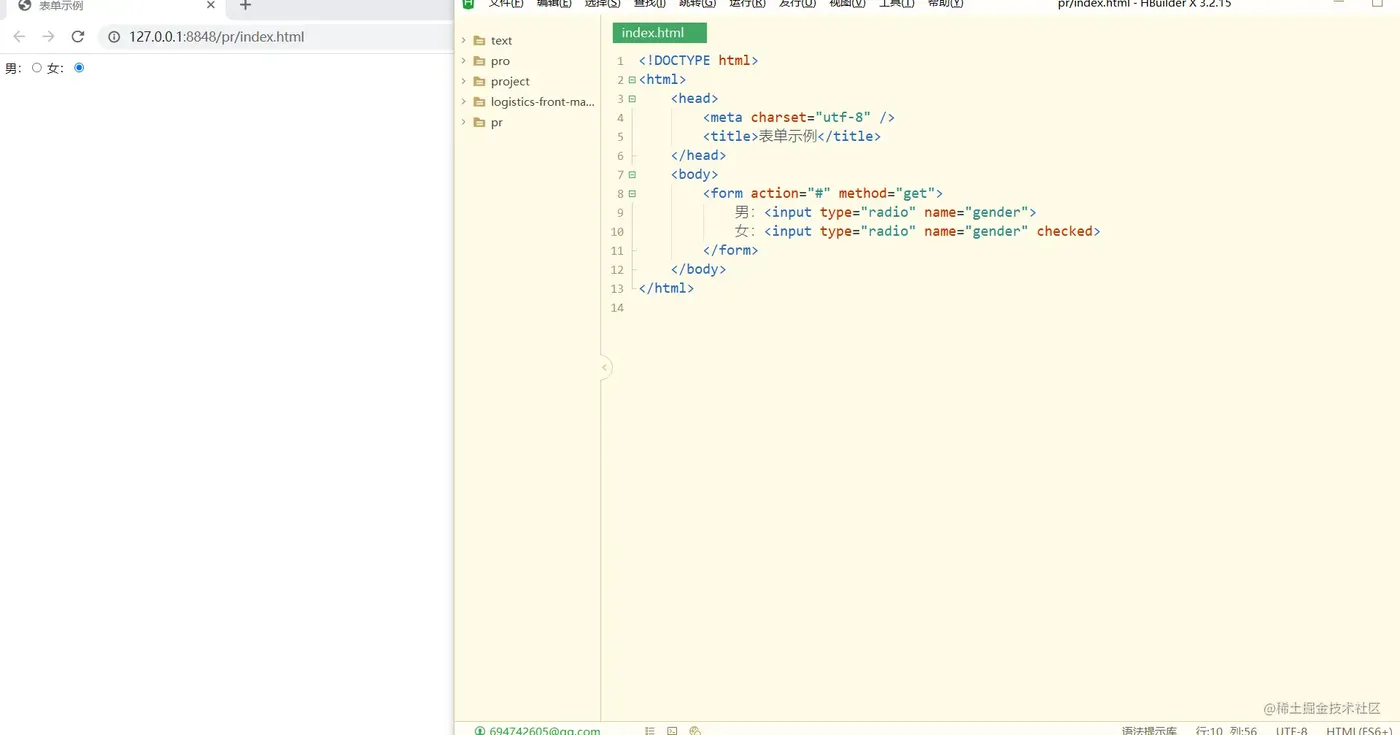Click the folder icon beside logistics-front-ma...

(480, 102)
